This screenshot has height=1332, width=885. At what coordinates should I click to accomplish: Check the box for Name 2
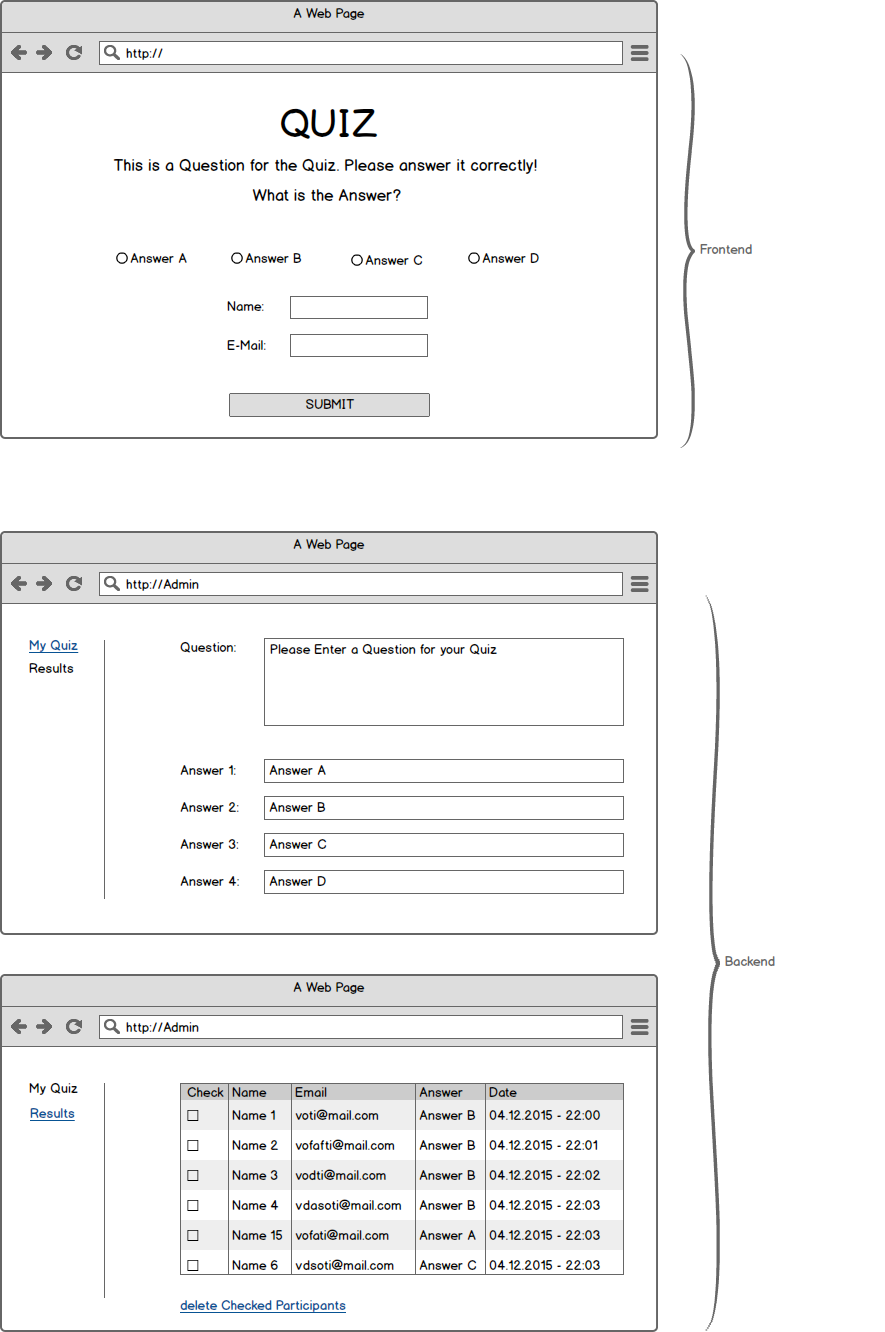(x=193, y=1145)
